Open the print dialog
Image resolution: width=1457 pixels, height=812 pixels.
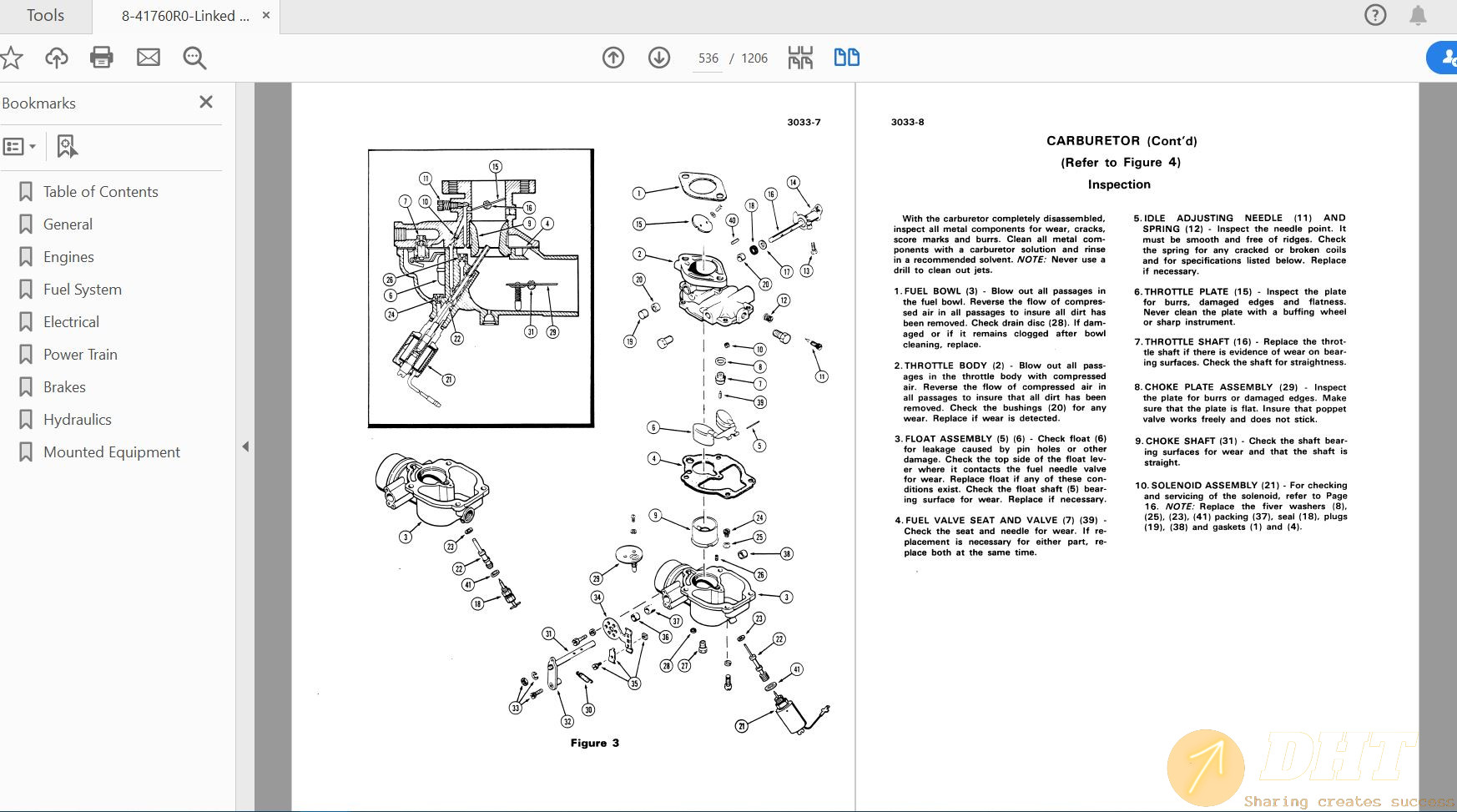point(101,58)
